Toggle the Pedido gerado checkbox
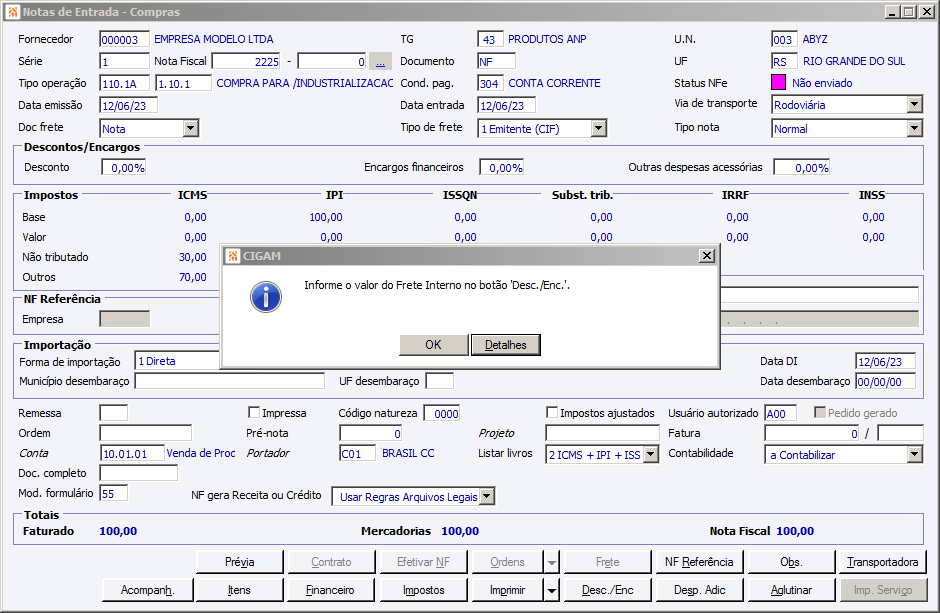This screenshot has height=613, width=940. click(x=820, y=412)
